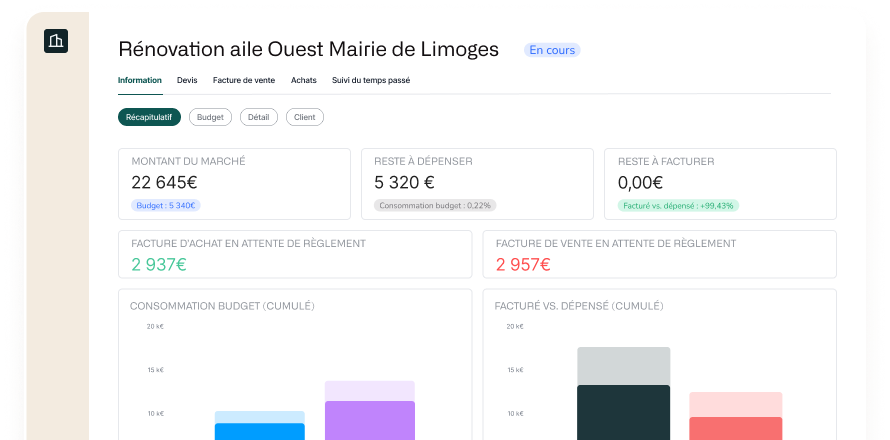Click the 20 k€ axis label in facturé chart
This screenshot has height=440, width=890.
(x=515, y=326)
